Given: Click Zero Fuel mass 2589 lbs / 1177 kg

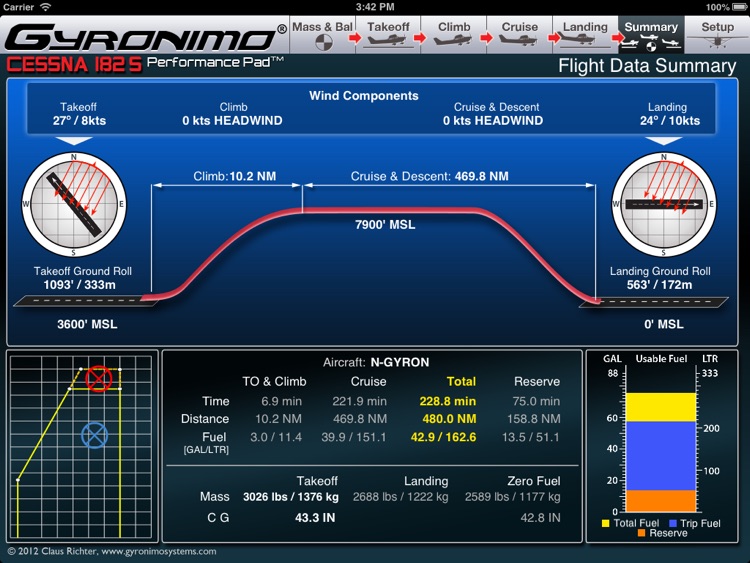Looking at the screenshot, I should point(513,497).
